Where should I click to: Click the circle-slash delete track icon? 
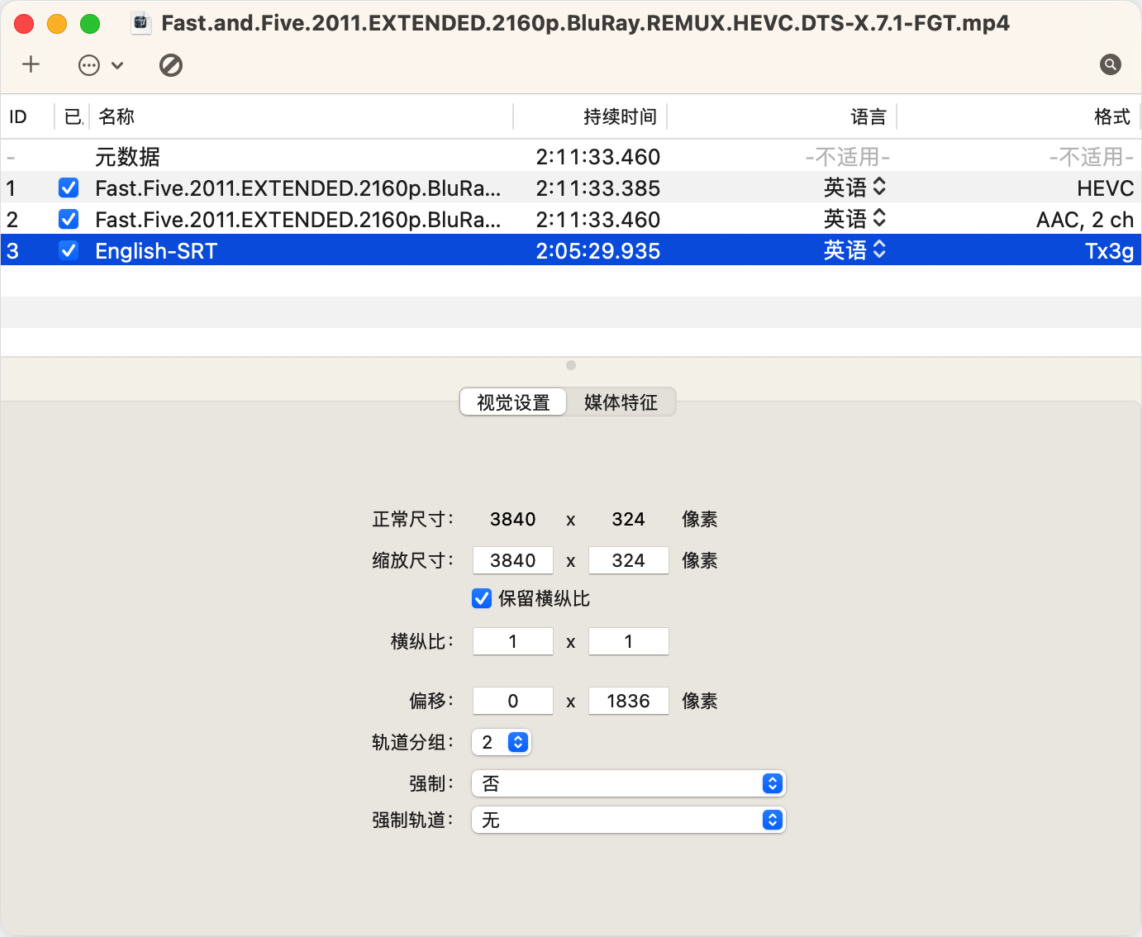170,66
